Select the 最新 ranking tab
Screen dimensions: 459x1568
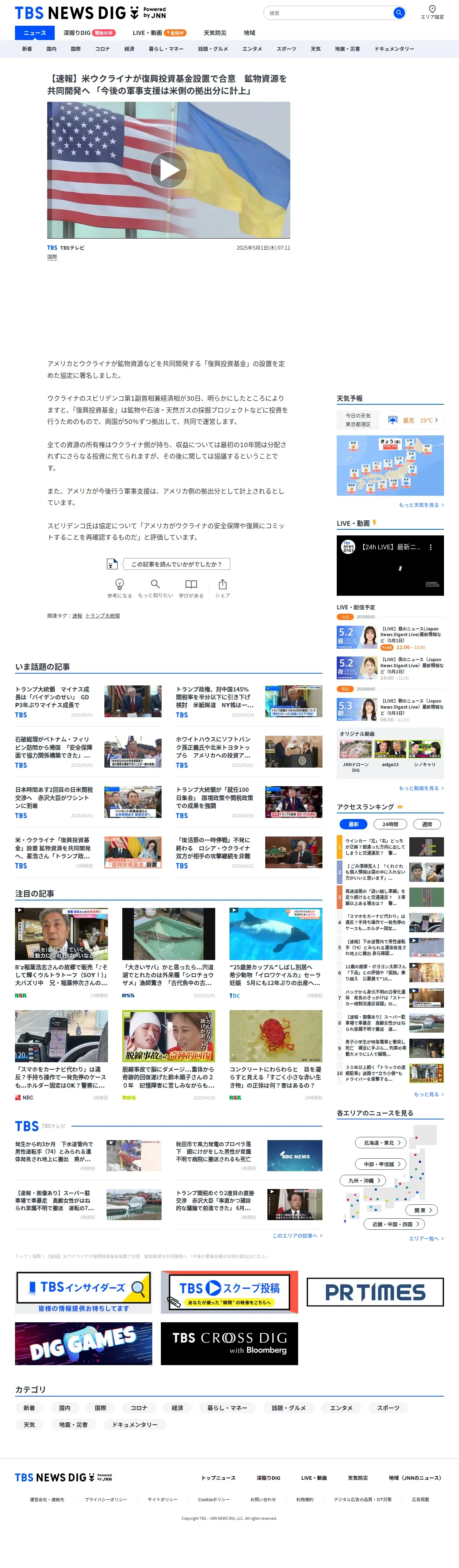[x=354, y=824]
